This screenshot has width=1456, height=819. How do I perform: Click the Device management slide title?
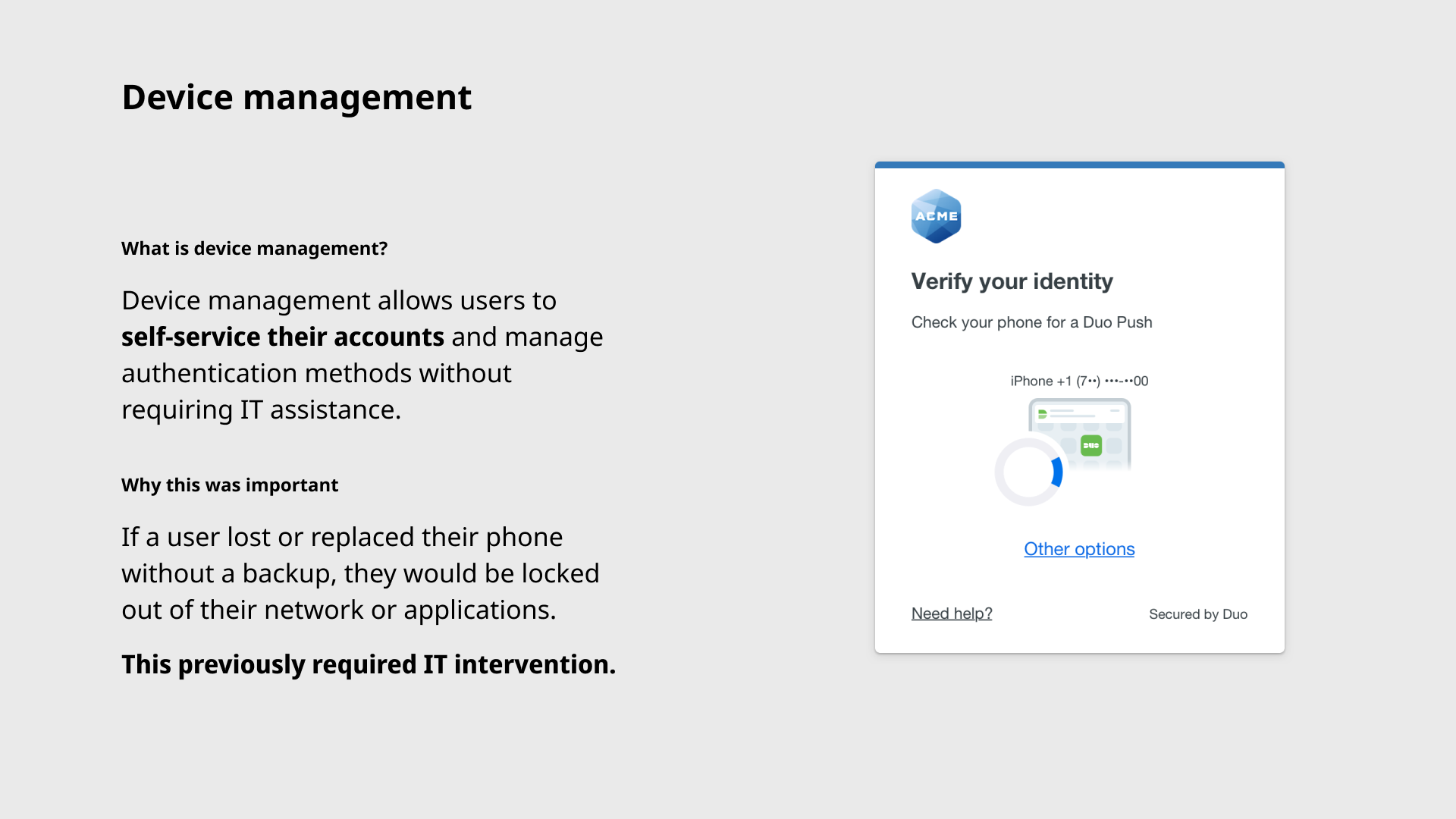coord(297,97)
